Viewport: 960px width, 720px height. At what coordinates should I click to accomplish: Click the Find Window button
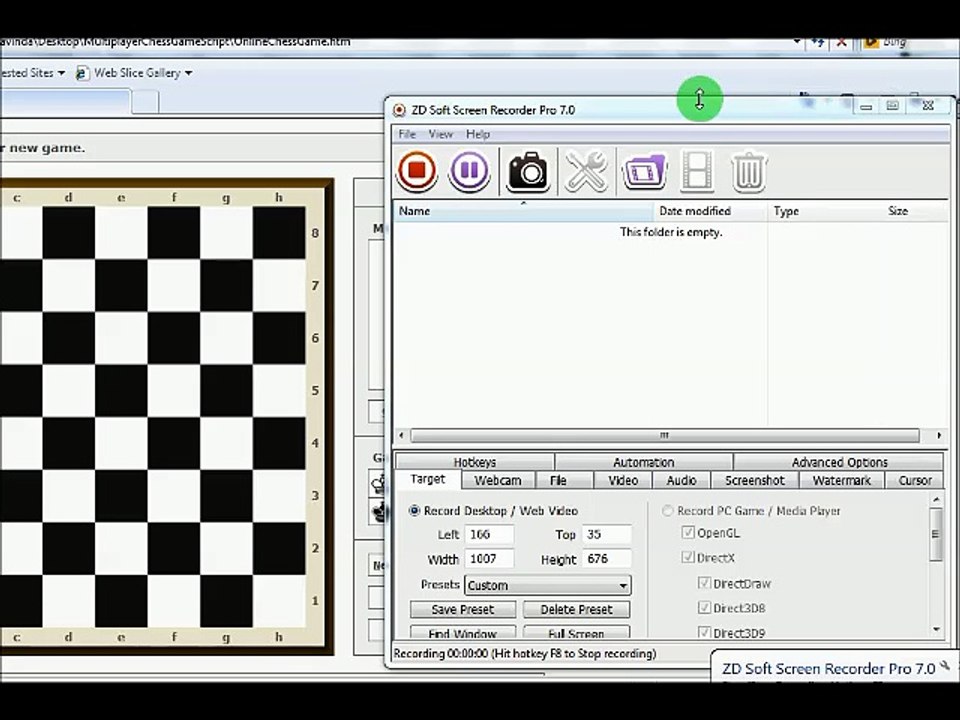coord(463,632)
